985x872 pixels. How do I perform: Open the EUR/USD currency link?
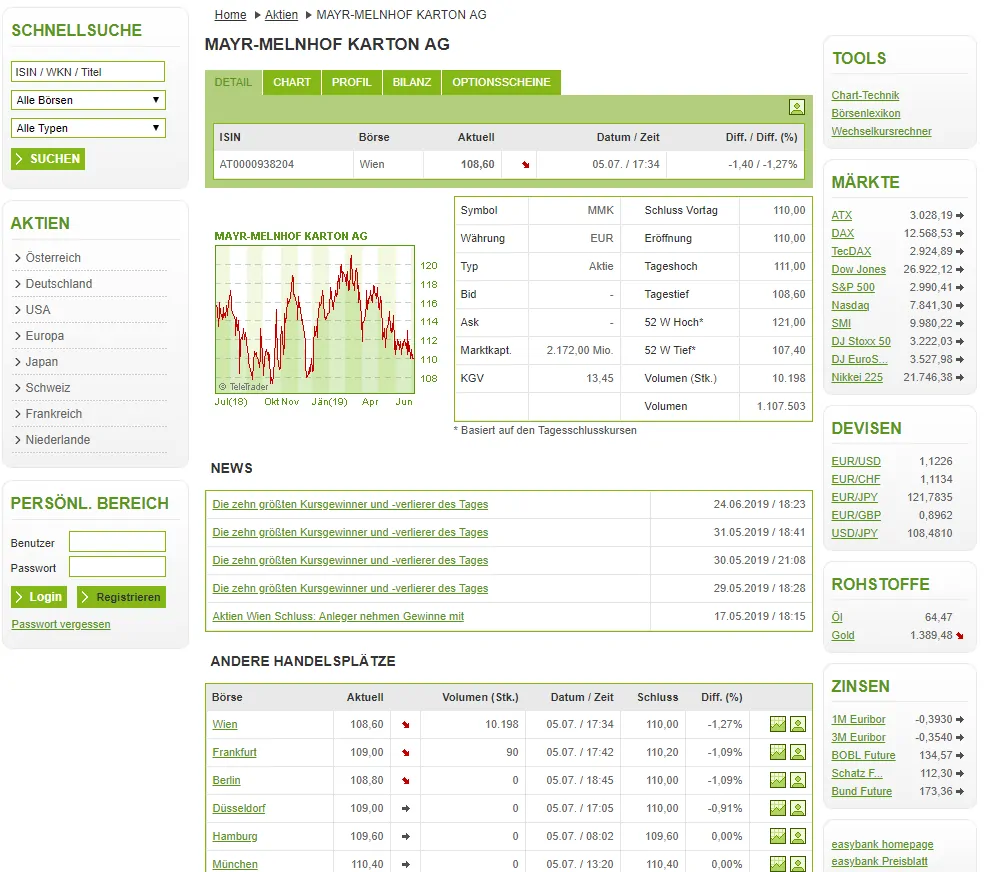coord(856,461)
